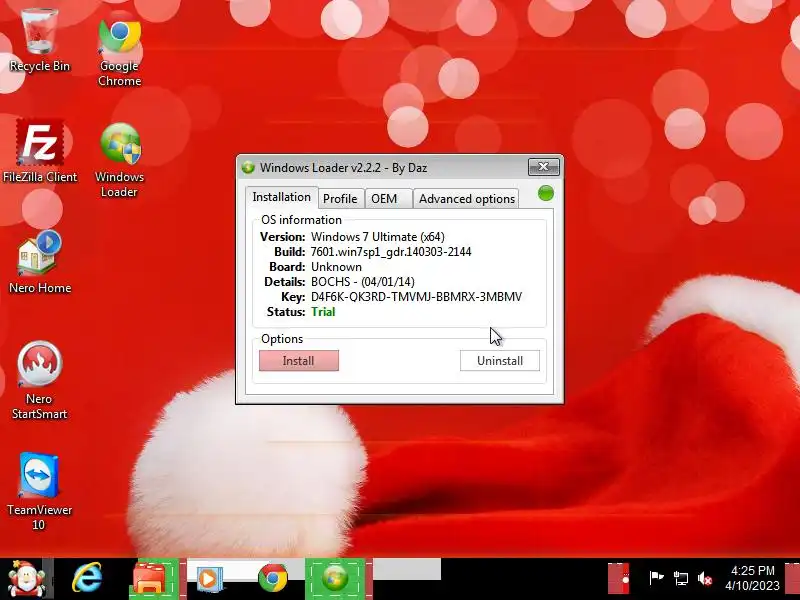Click the muted volume tray icon
Viewport: 800px width, 600px height.
(705, 579)
